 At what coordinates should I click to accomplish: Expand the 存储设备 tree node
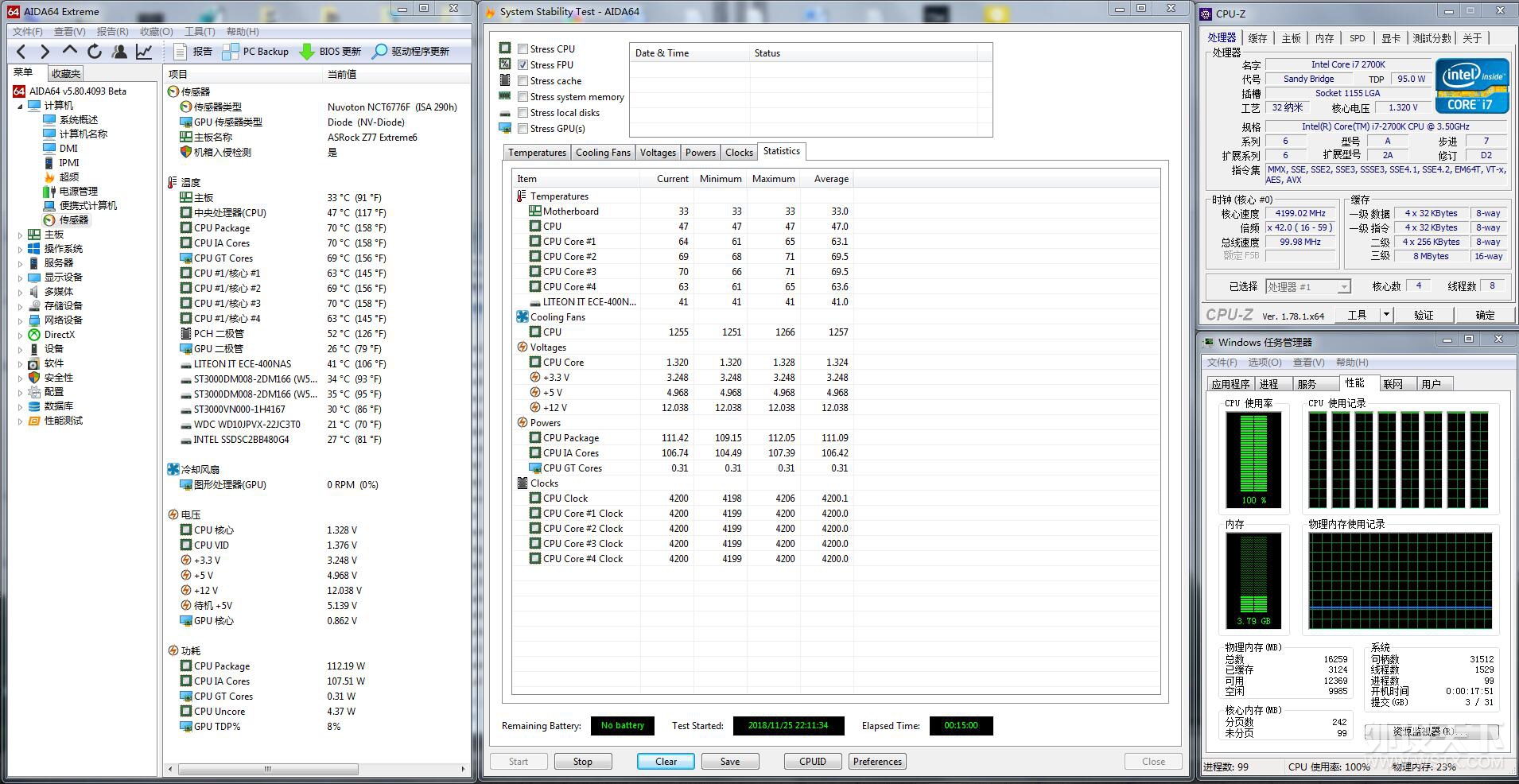point(20,306)
